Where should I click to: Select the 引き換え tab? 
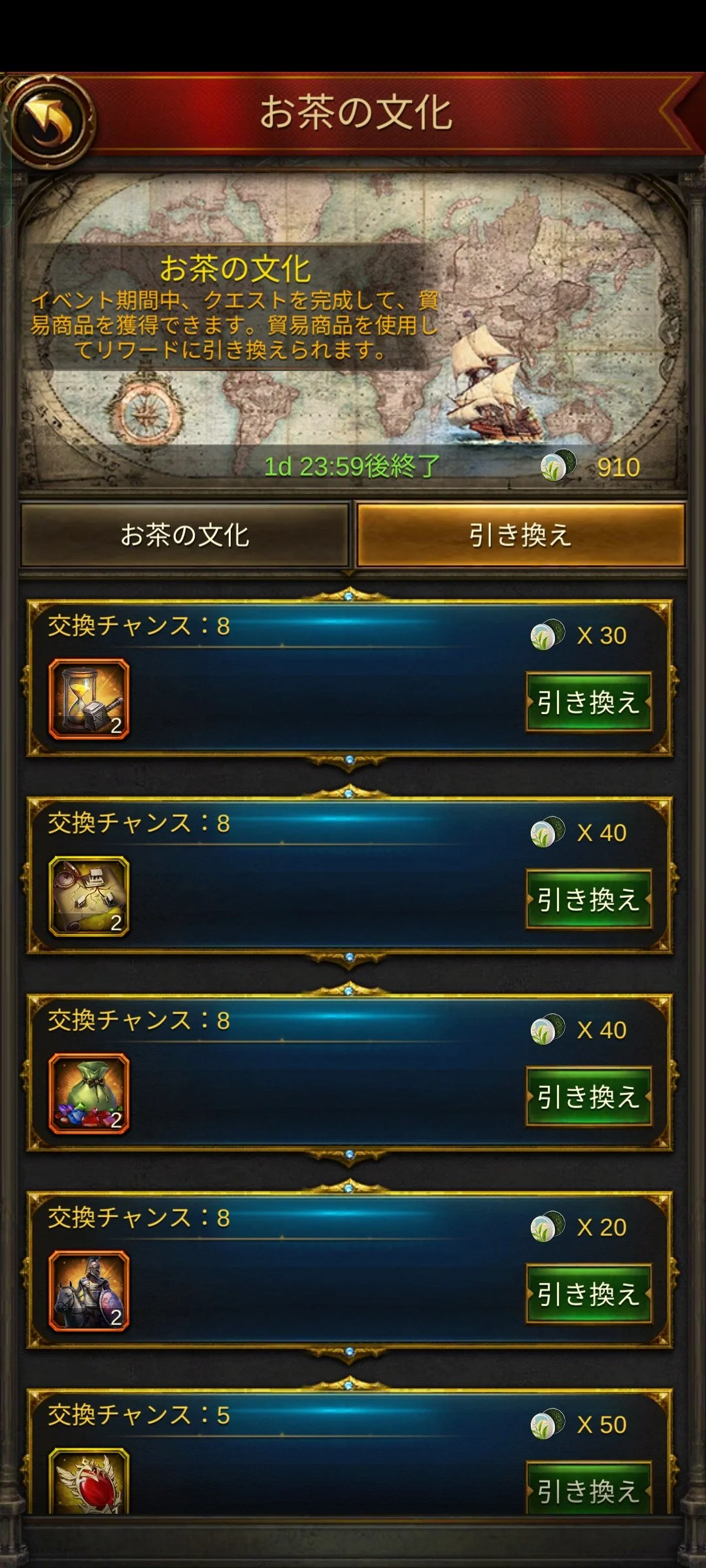point(520,534)
